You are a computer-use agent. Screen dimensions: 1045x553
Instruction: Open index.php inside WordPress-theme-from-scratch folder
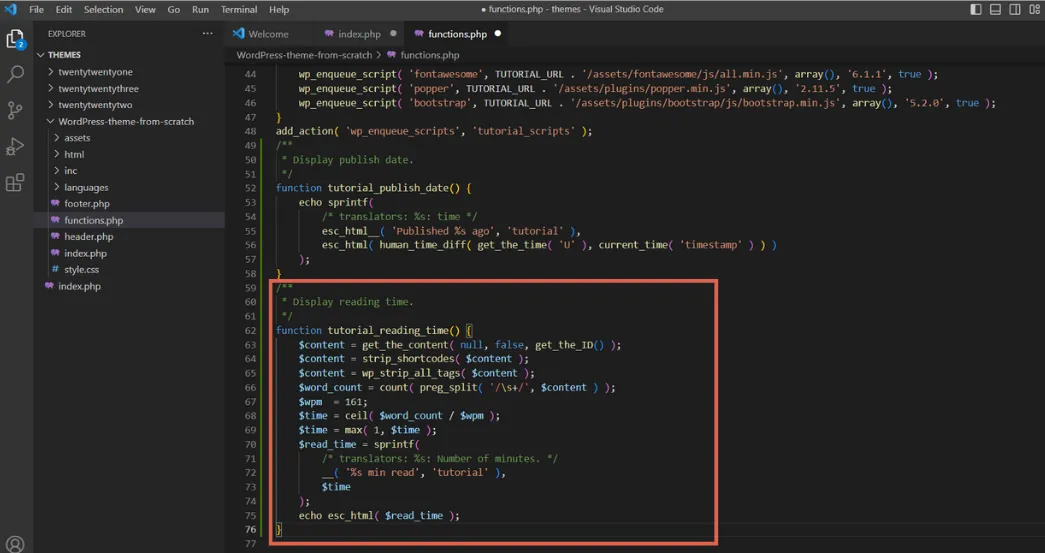point(85,253)
